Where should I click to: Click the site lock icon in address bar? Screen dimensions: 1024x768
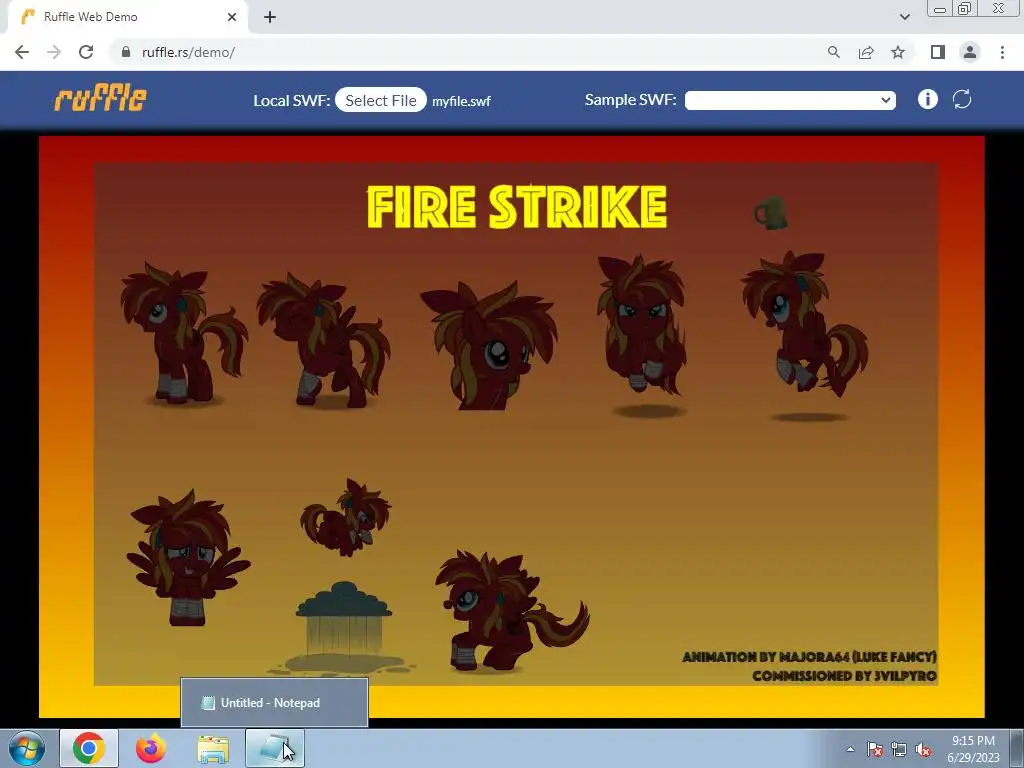pos(126,52)
